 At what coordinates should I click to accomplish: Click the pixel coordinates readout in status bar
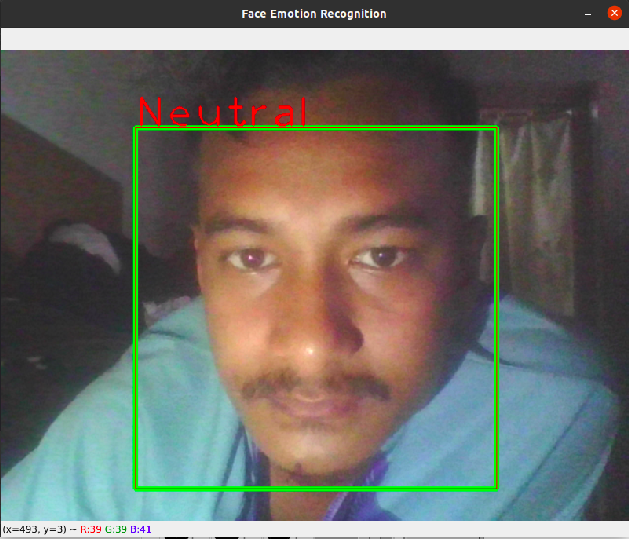click(35, 529)
